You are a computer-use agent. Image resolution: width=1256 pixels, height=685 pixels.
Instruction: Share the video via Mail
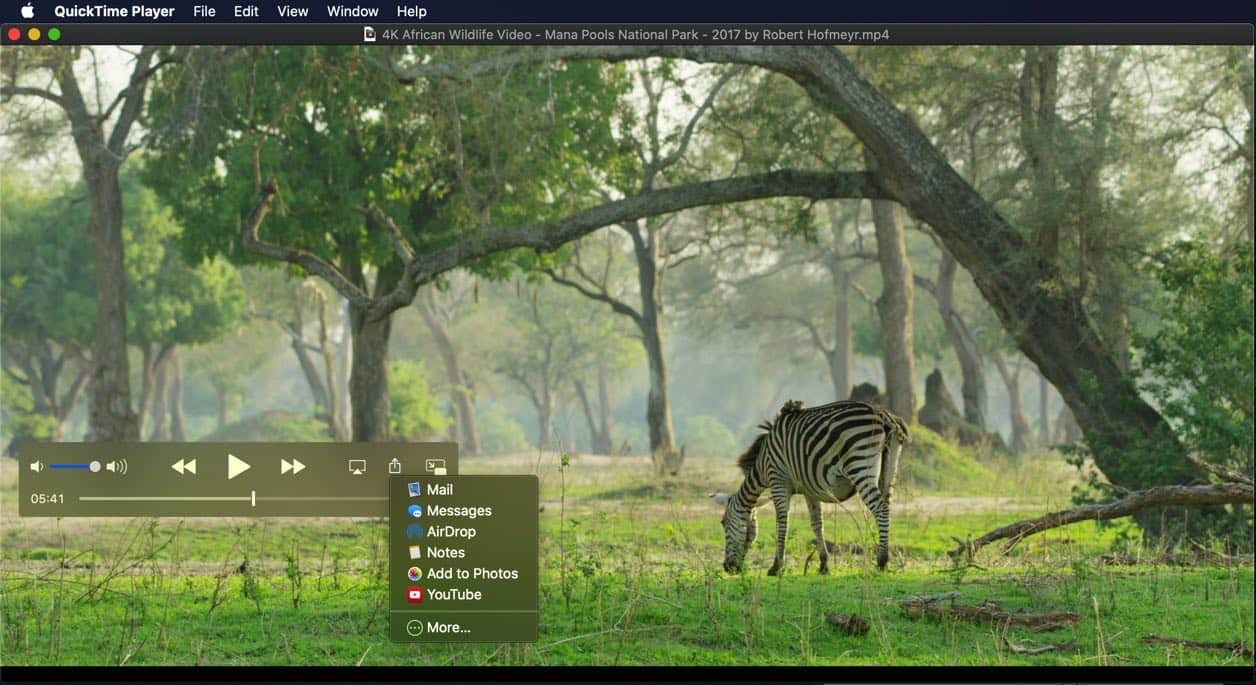(x=439, y=490)
